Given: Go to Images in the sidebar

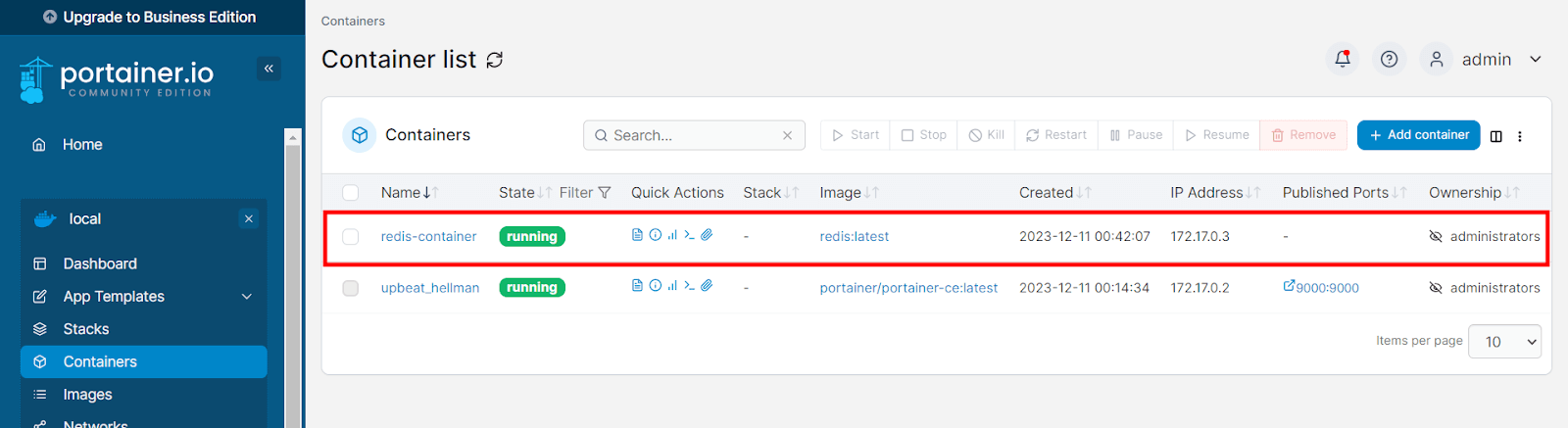Looking at the screenshot, I should point(87,395).
